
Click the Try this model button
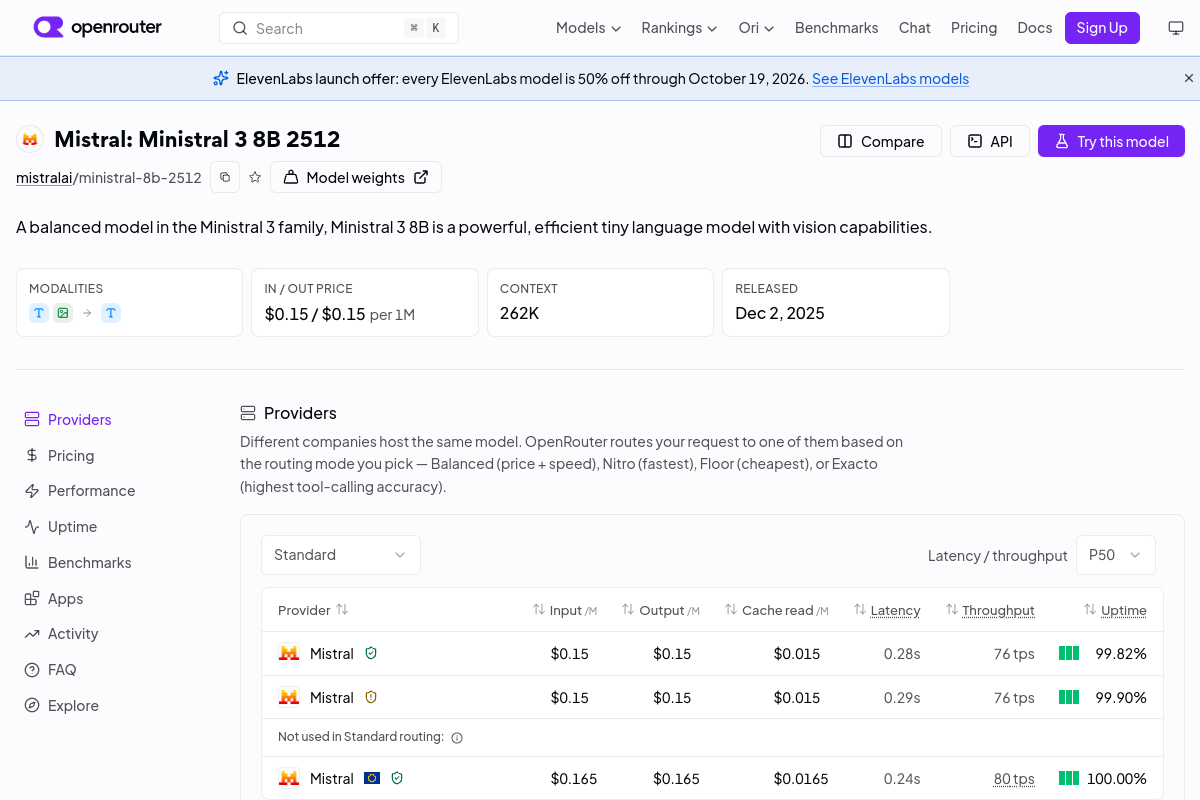(1111, 141)
